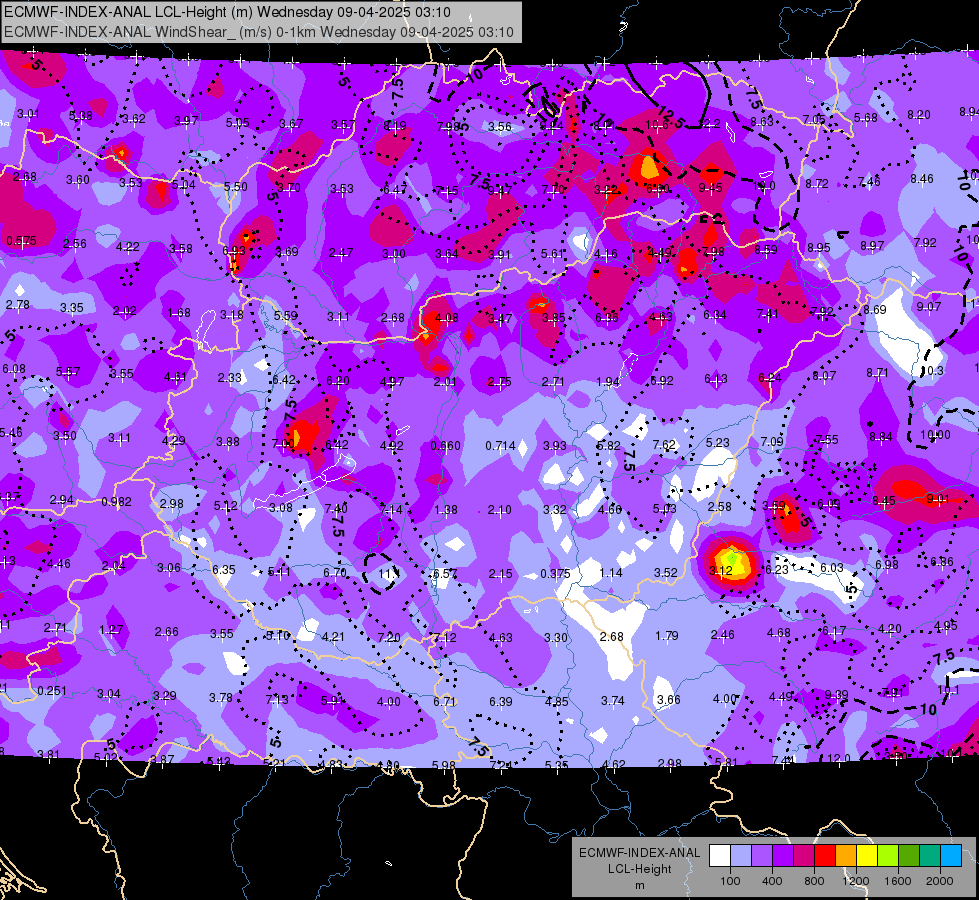Screen dimensions: 979x900
Task: Click the lime-green legend swatch
Action: click(x=888, y=855)
